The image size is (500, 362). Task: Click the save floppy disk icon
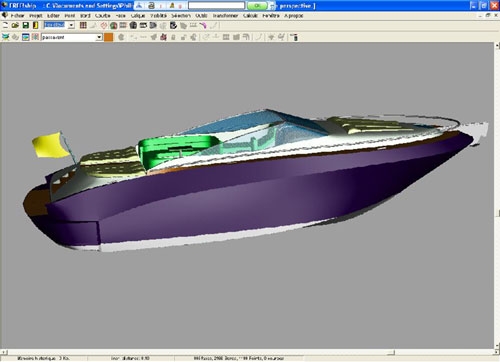pos(26,25)
